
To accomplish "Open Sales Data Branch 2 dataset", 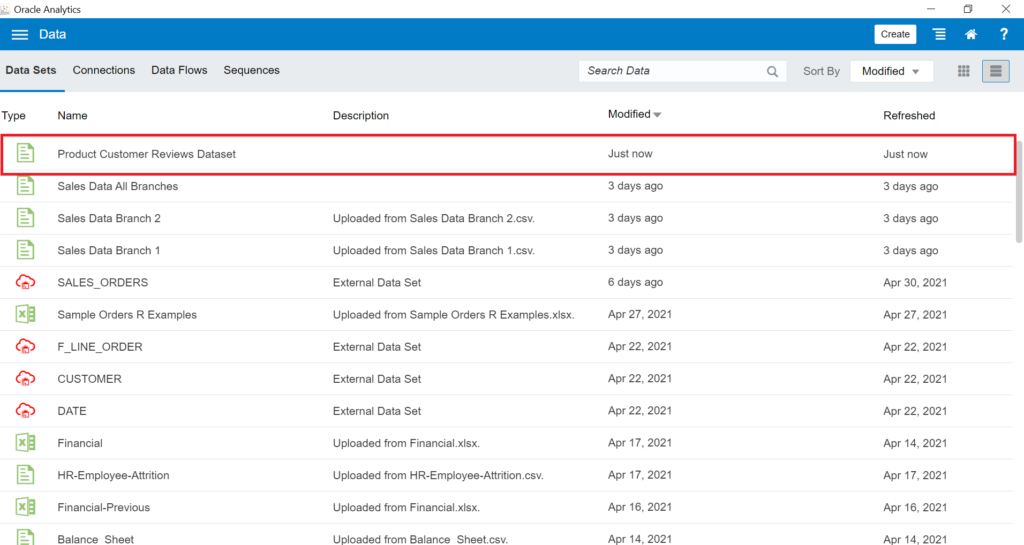I will point(109,218).
